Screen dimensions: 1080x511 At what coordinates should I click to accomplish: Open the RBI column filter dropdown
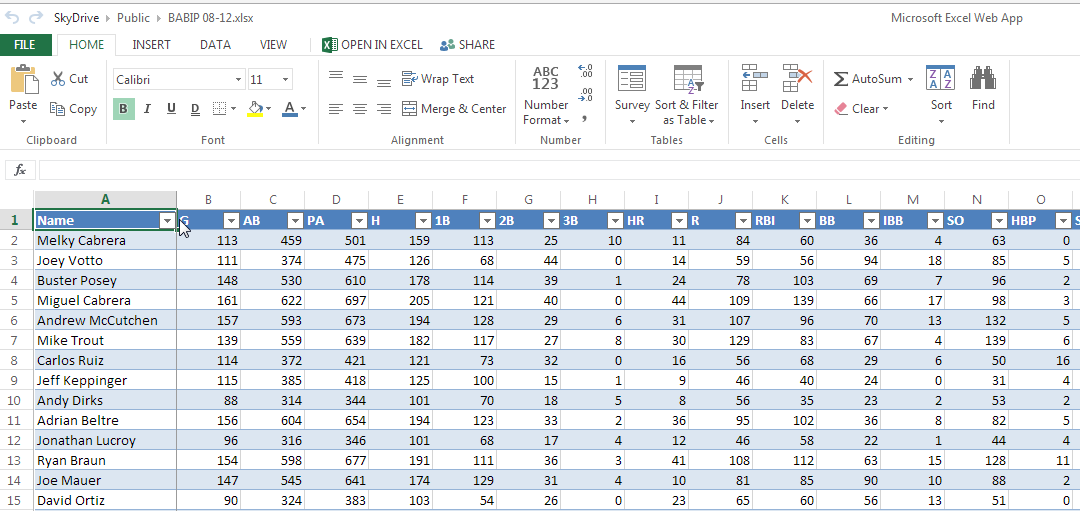click(x=807, y=220)
